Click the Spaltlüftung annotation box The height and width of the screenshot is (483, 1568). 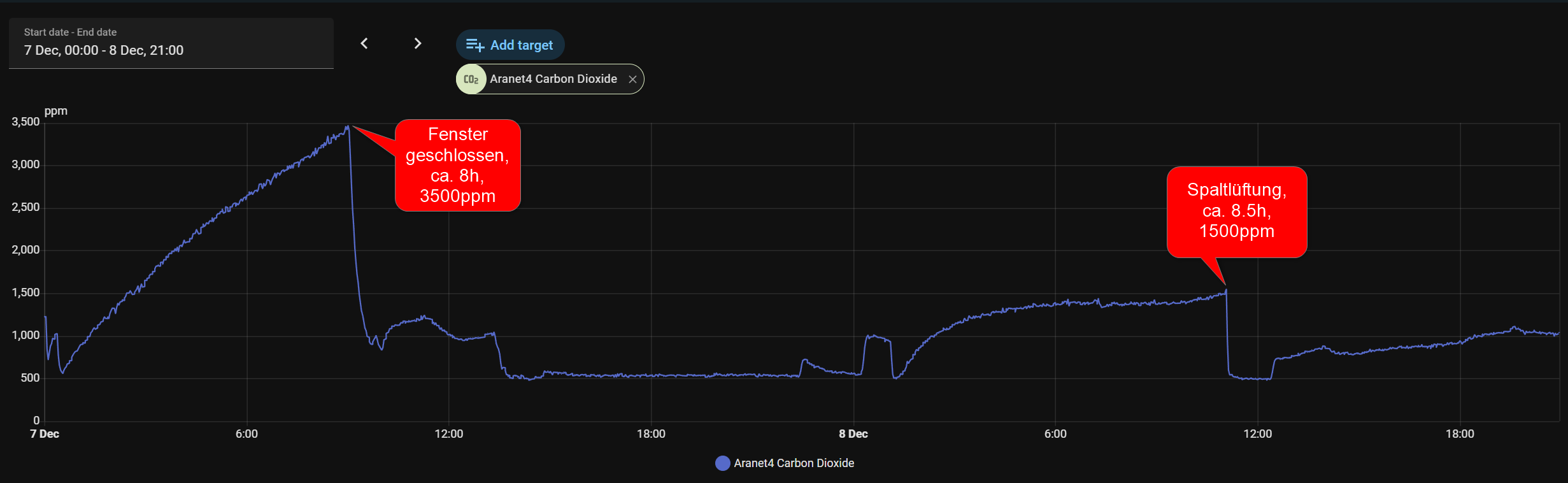(1236, 212)
